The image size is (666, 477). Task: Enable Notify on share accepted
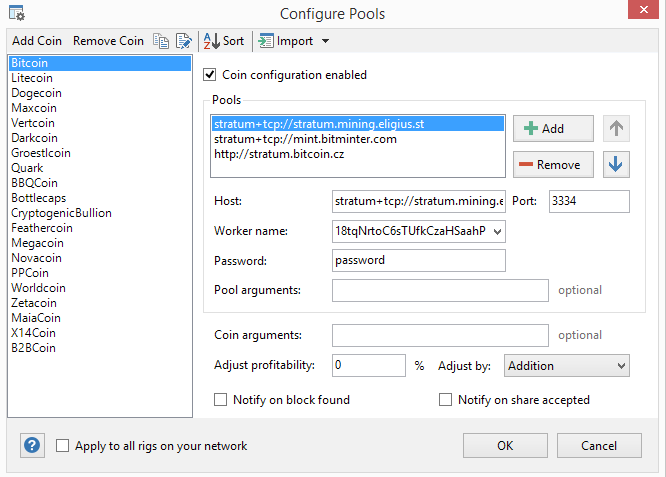[446, 400]
